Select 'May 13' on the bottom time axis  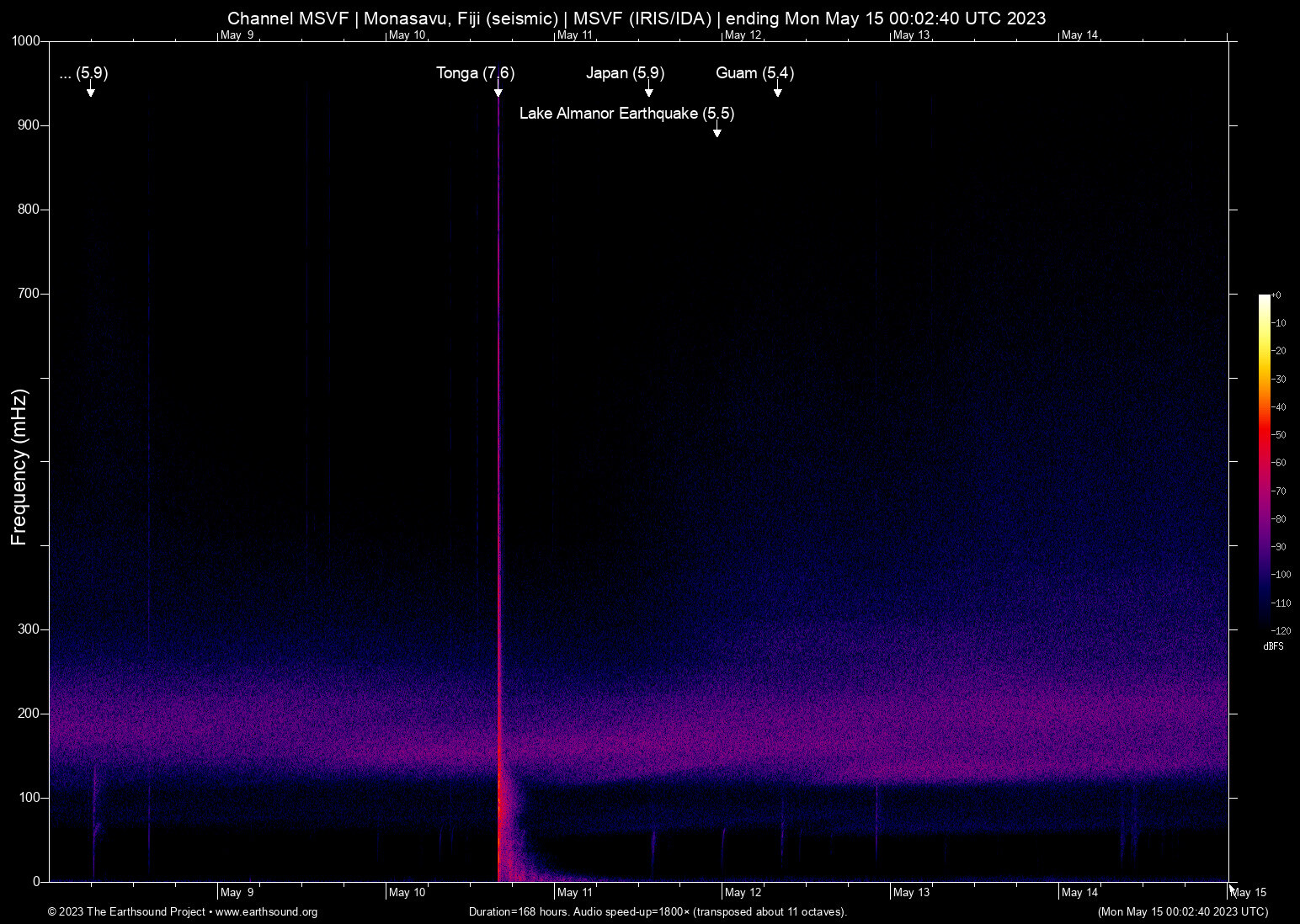click(913, 893)
